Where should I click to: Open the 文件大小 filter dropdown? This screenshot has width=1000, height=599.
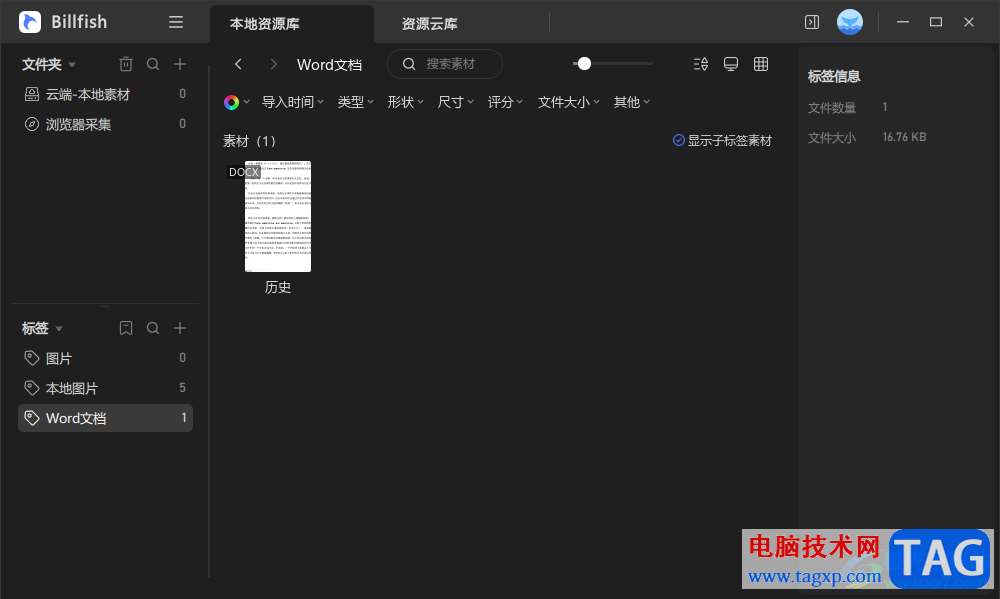coord(569,102)
